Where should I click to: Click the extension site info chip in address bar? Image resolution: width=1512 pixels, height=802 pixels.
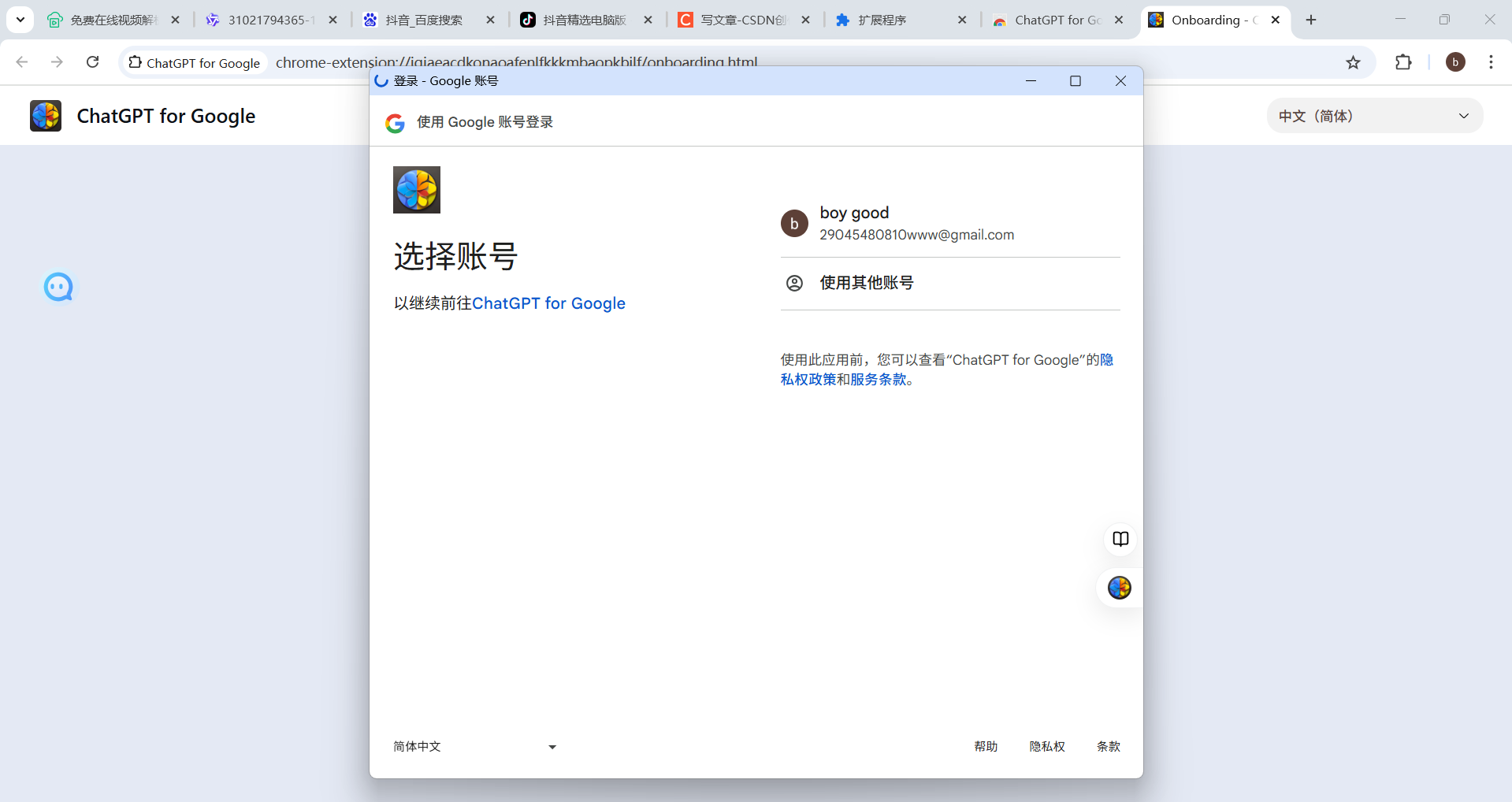click(195, 62)
